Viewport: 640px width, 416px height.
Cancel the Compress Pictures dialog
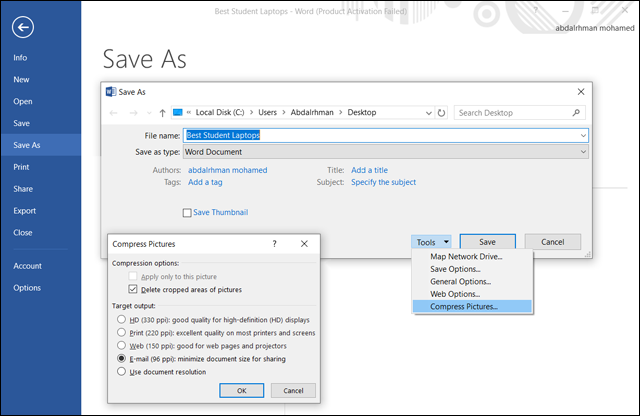tap(293, 391)
